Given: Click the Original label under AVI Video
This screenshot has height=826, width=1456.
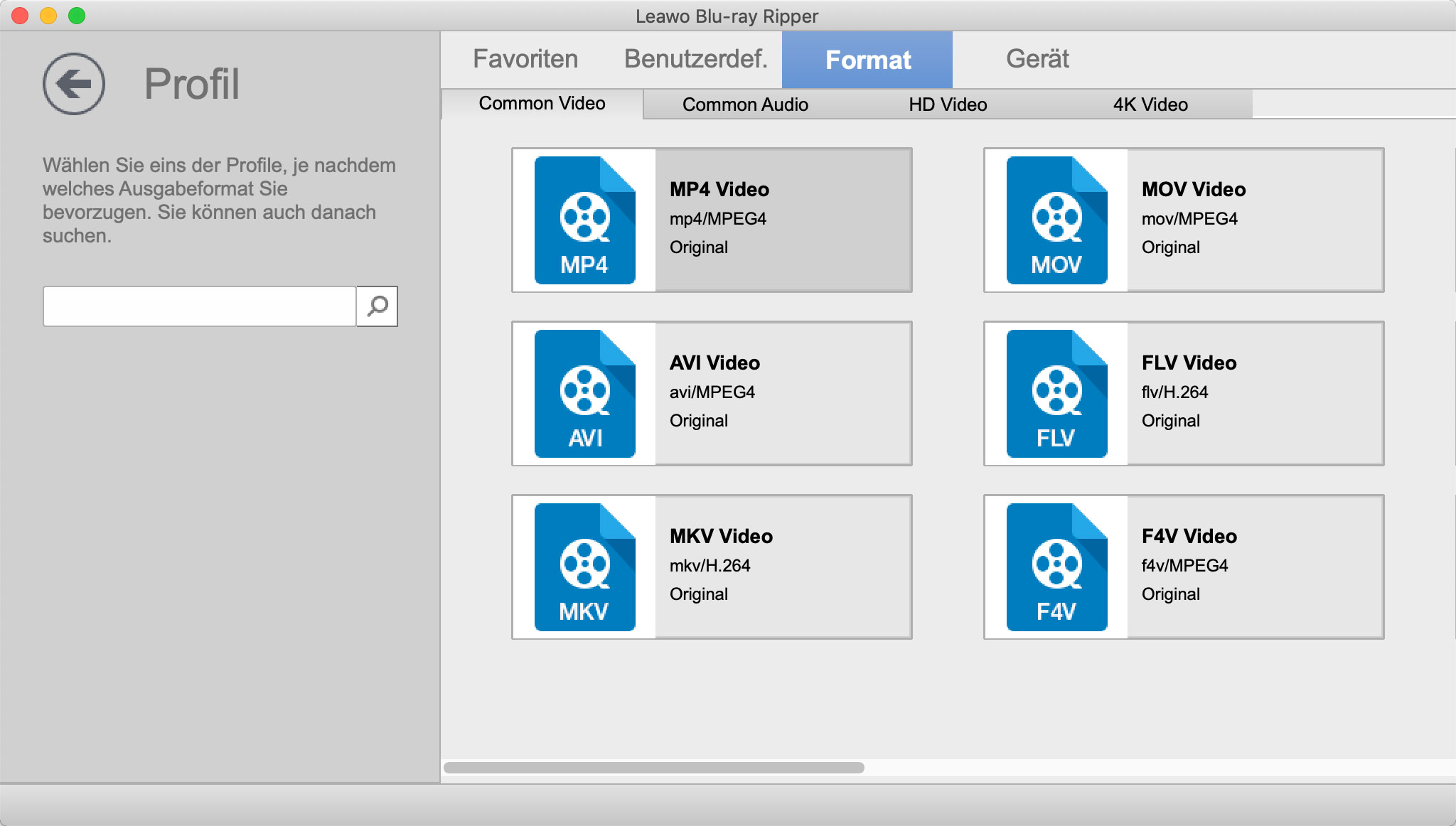Looking at the screenshot, I should pyautogui.click(x=699, y=421).
